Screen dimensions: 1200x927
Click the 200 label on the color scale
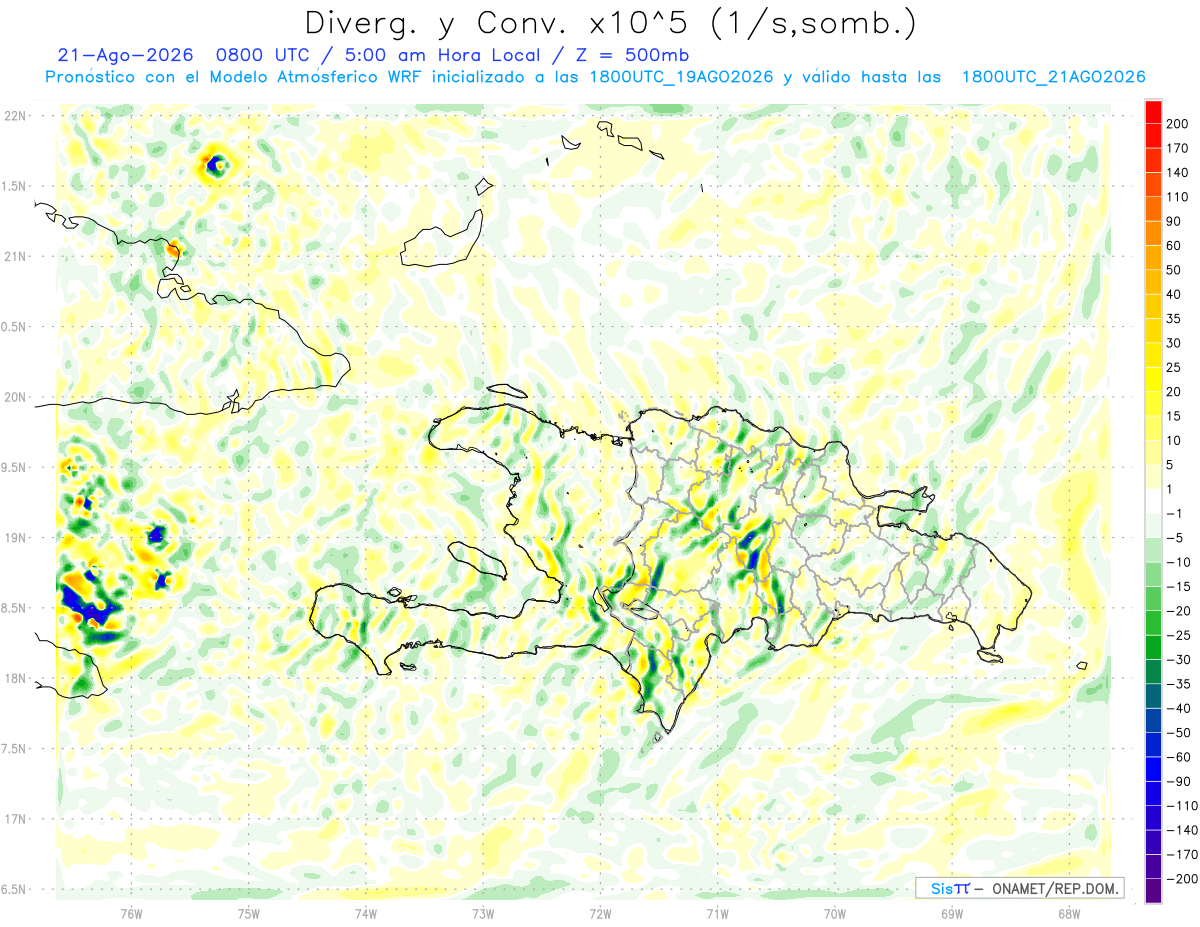[1176, 124]
